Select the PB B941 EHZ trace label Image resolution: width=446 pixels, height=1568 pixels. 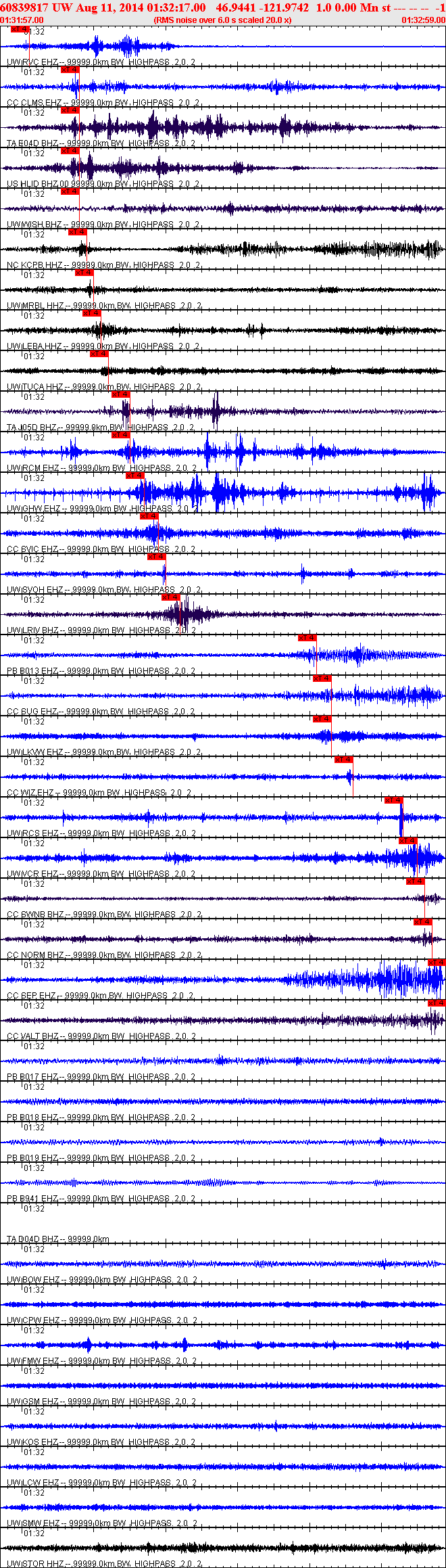[101, 1199]
